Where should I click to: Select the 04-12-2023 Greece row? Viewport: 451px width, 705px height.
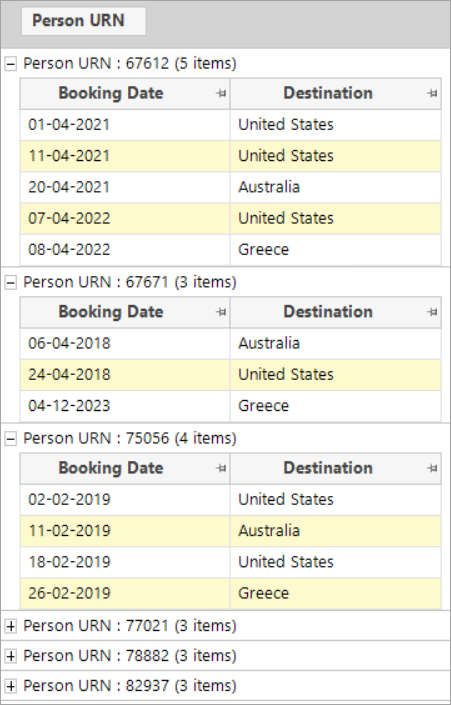click(x=231, y=406)
